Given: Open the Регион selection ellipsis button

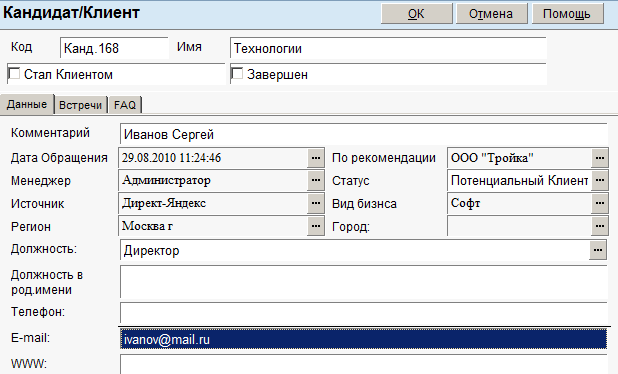Looking at the screenshot, I should (315, 226).
